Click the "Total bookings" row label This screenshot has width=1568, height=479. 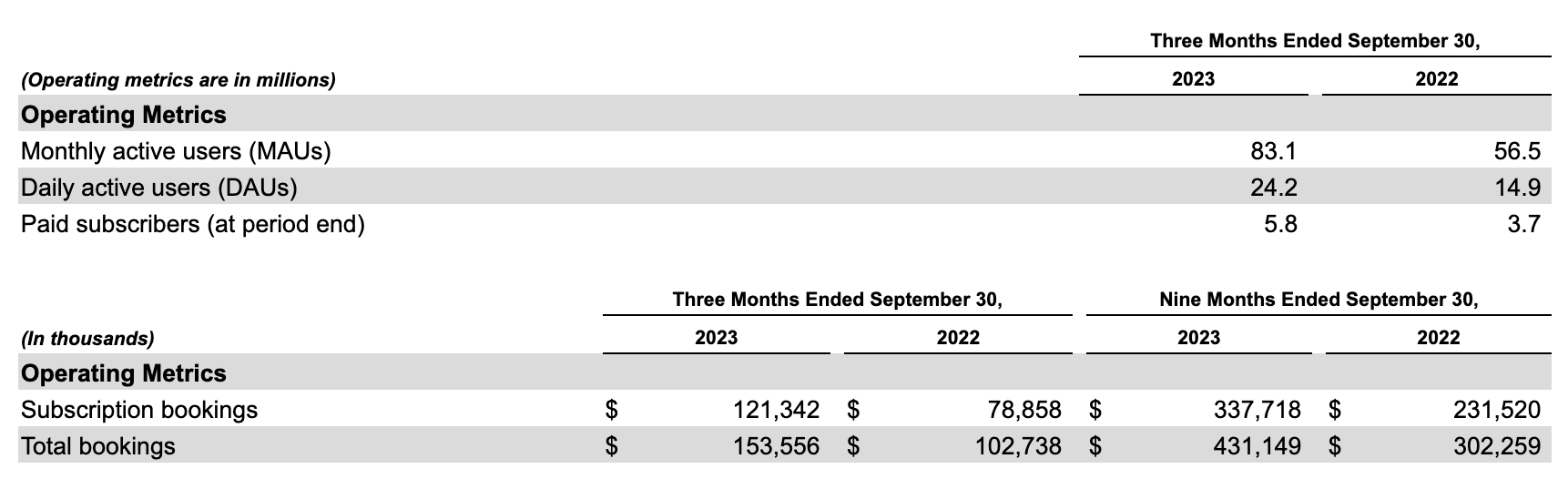pos(98,446)
